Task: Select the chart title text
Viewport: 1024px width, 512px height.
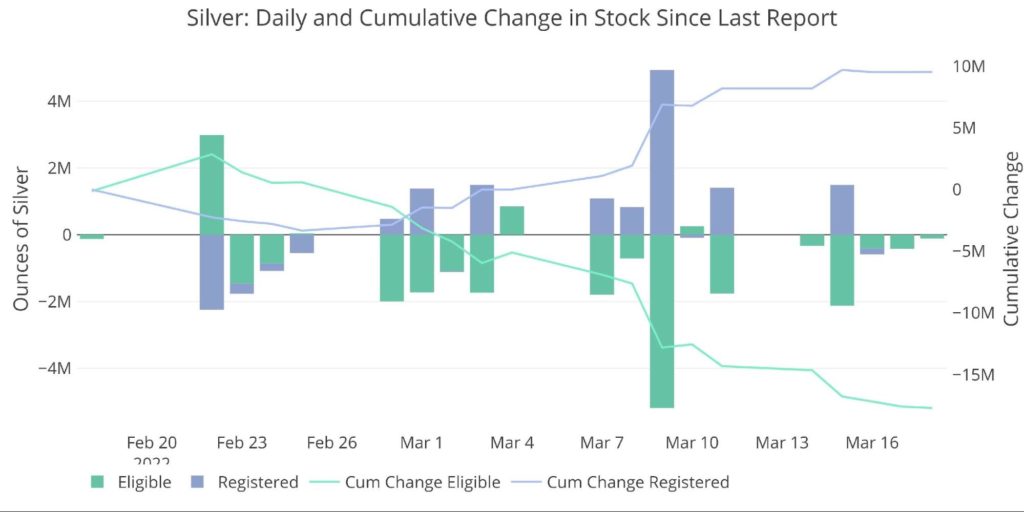Action: [511, 18]
